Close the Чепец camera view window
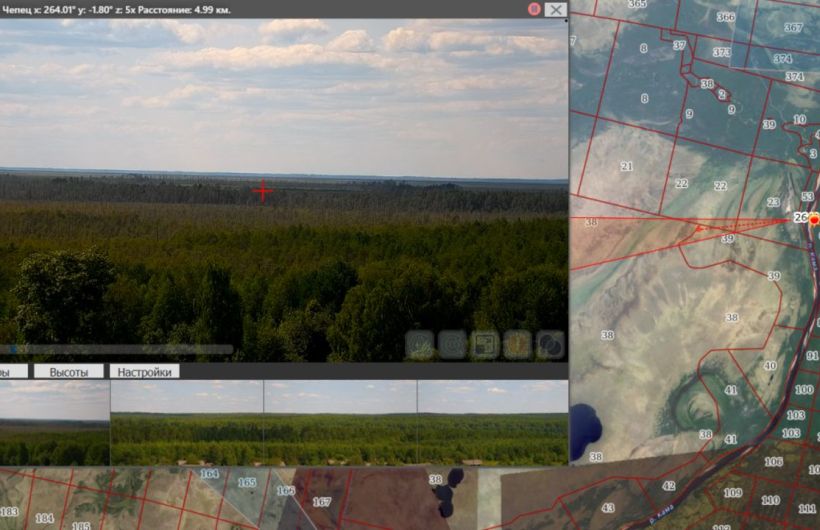The image size is (820, 530). [x=555, y=9]
